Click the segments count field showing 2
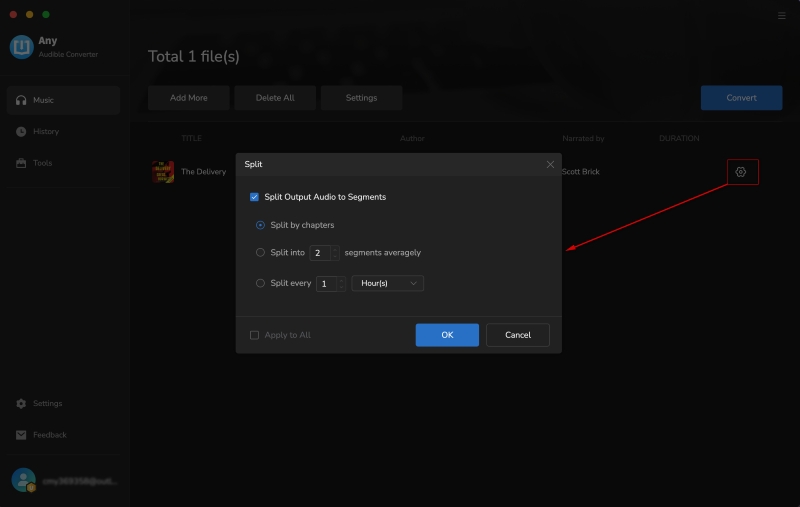 pyautogui.click(x=320, y=253)
